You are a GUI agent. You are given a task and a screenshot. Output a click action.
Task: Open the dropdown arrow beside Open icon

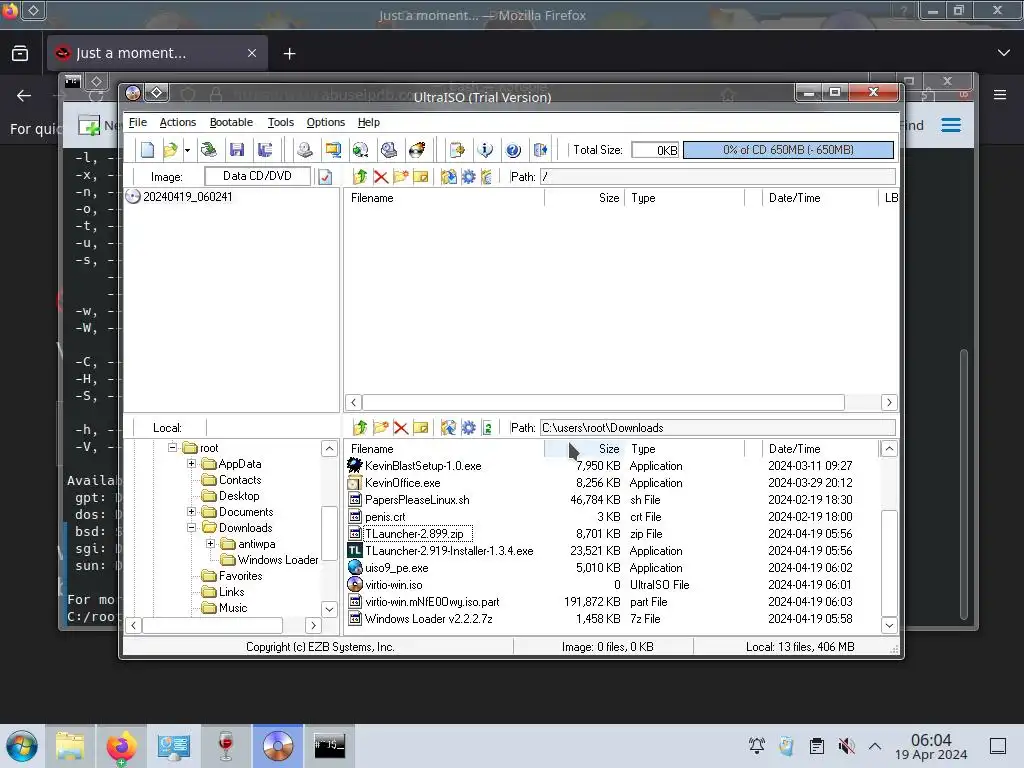click(187, 150)
